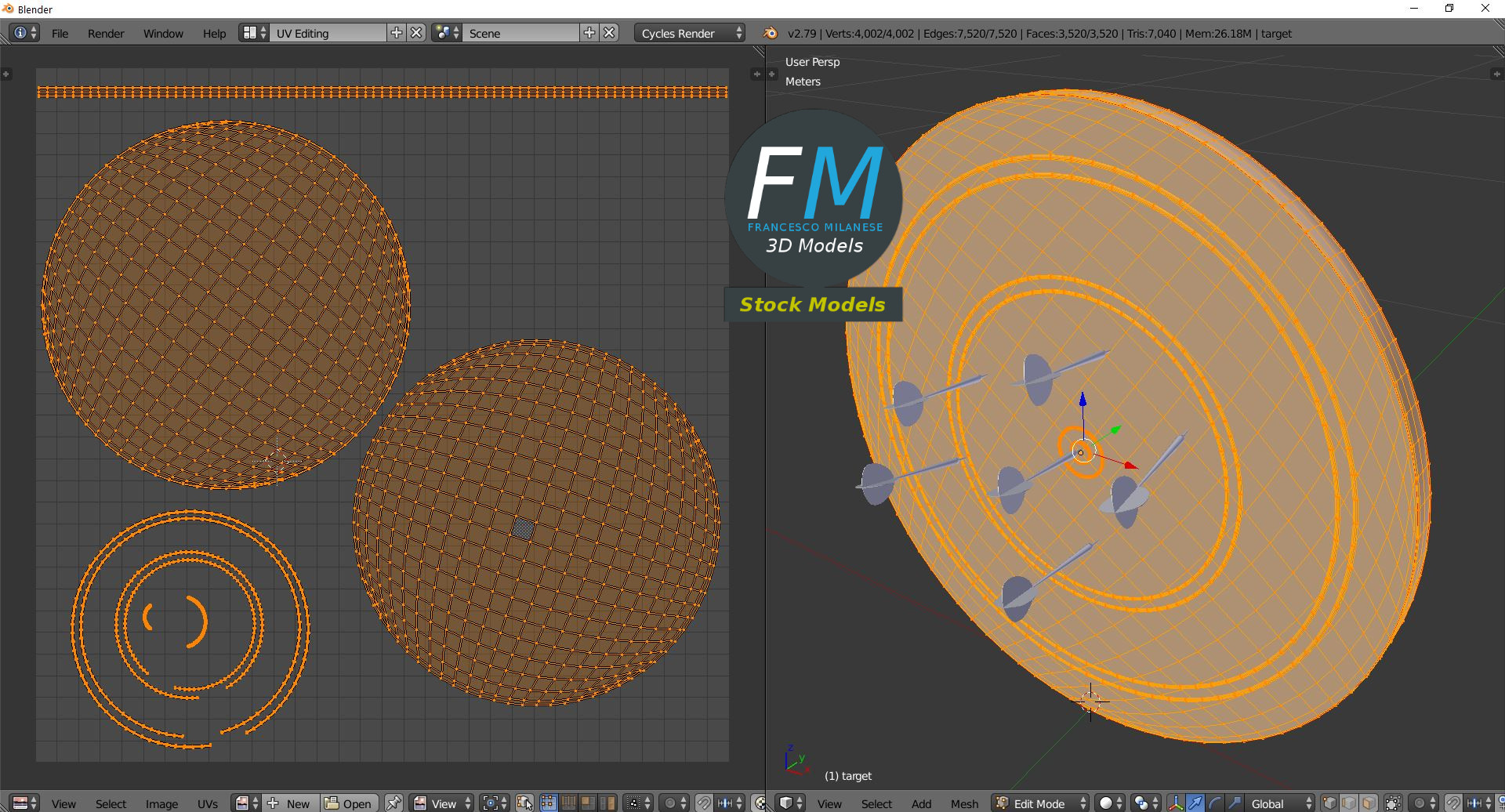Pin the image in the UV editor
This screenshot has width=1505, height=812.
click(393, 803)
